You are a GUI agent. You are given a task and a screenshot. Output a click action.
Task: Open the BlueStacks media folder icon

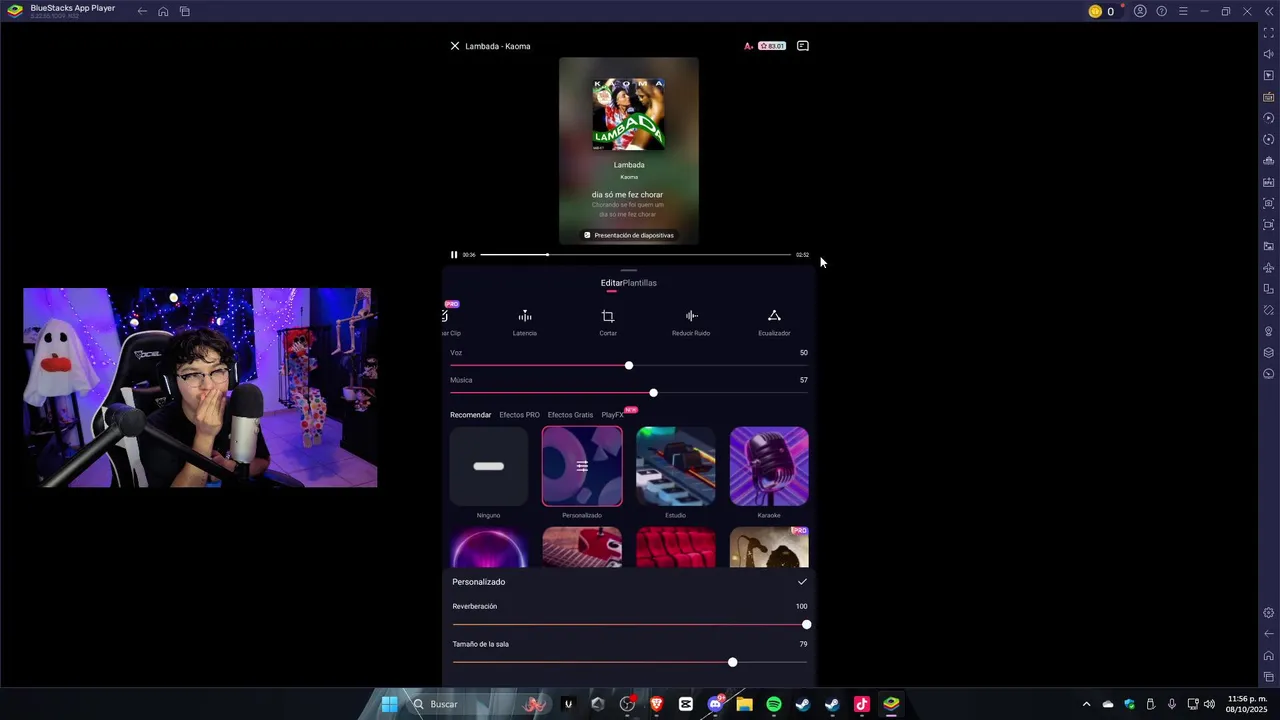(1269, 246)
